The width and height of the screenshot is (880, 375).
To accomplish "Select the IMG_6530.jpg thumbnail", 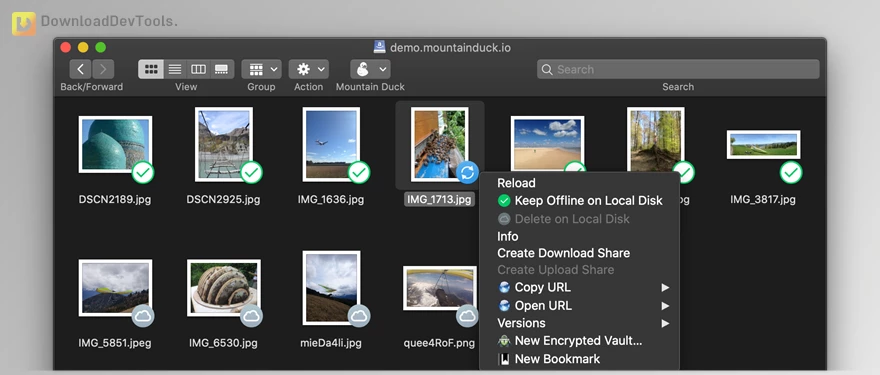I will (x=224, y=288).
